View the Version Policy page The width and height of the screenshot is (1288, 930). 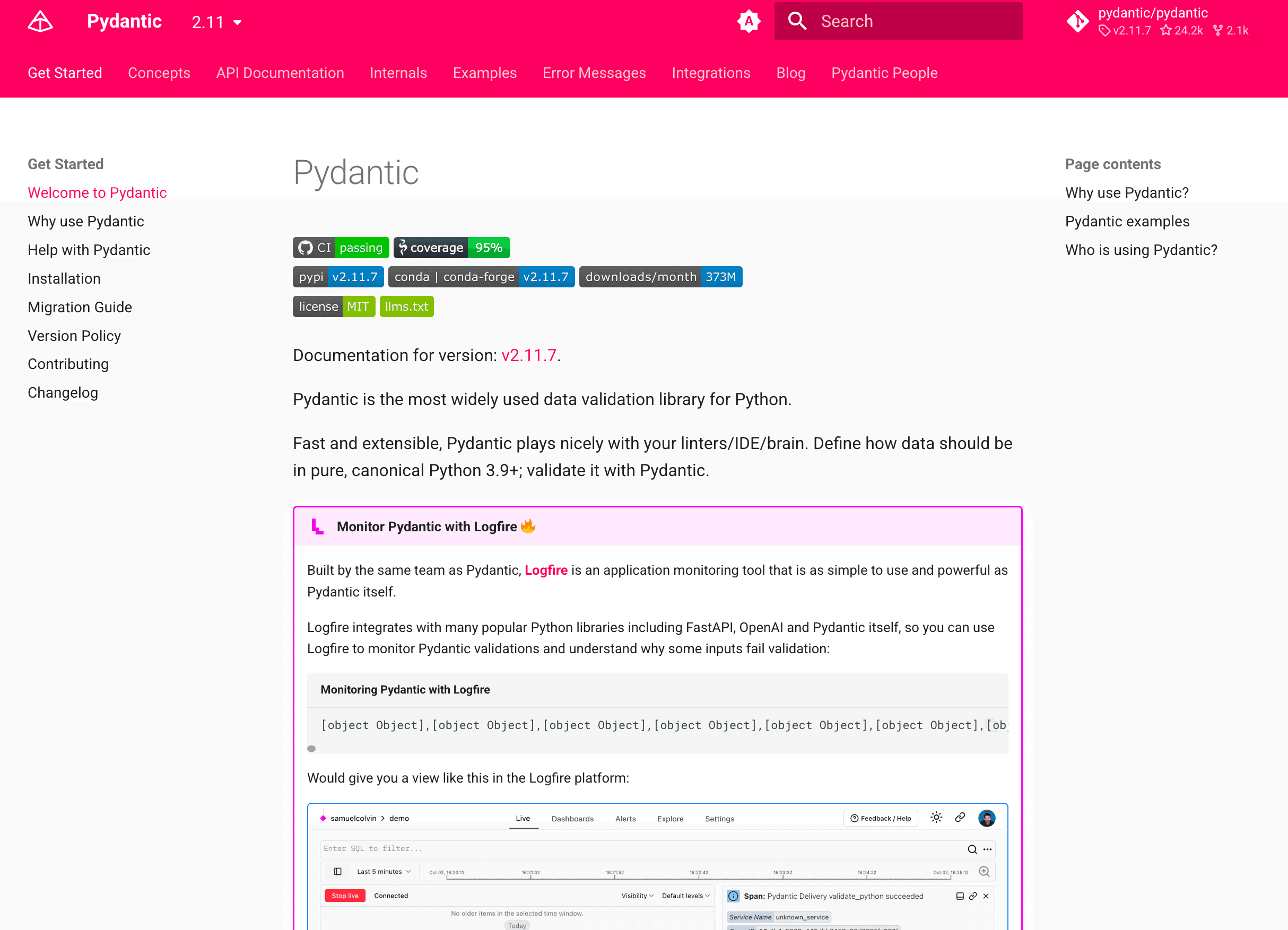point(74,336)
